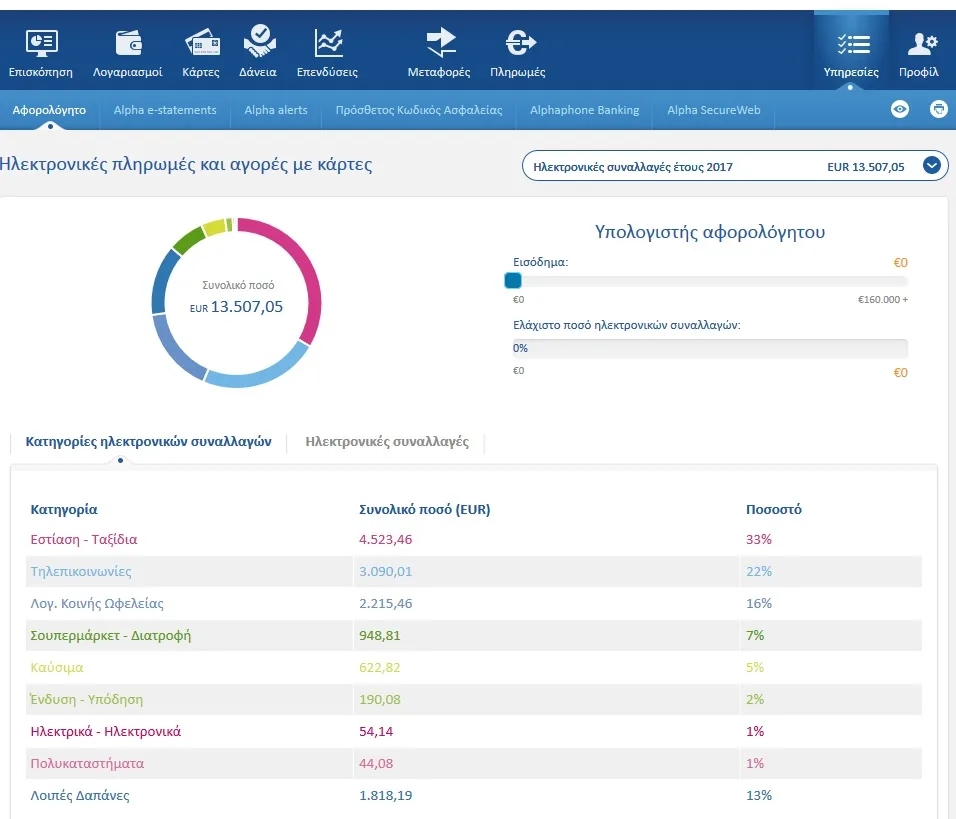Open the Προφίλ user settings icon
The image size is (956, 819).
[920, 46]
